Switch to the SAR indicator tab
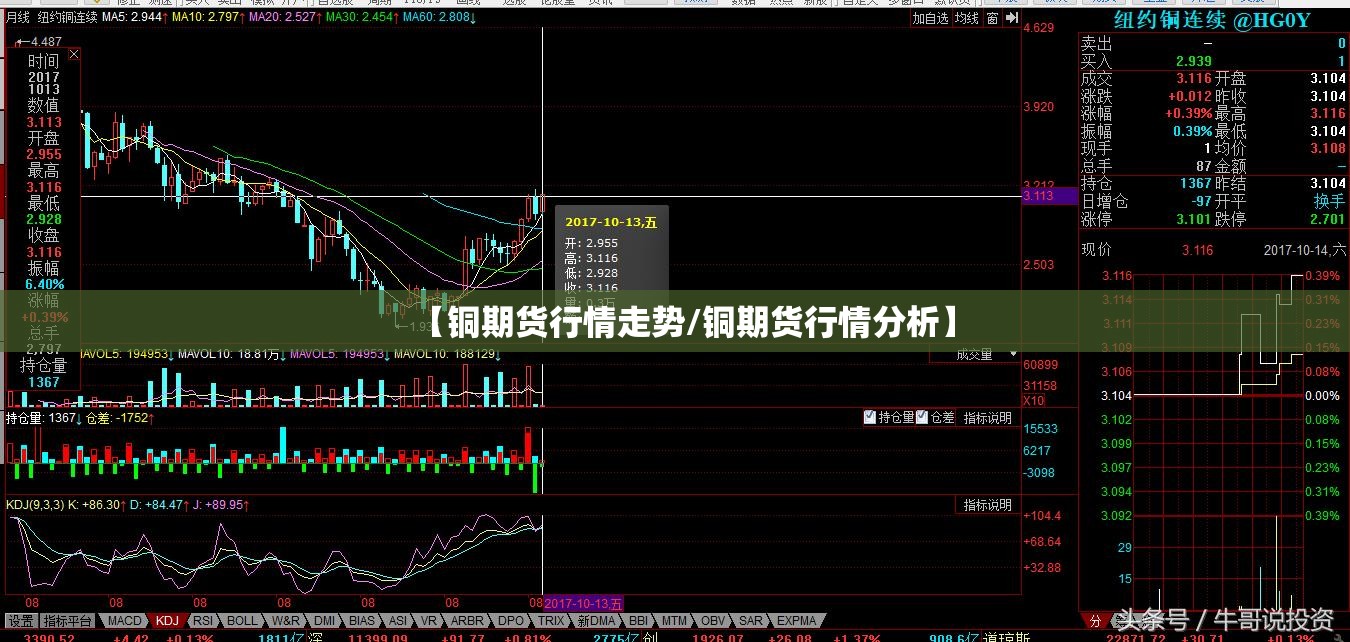The image size is (1350, 642). [751, 621]
